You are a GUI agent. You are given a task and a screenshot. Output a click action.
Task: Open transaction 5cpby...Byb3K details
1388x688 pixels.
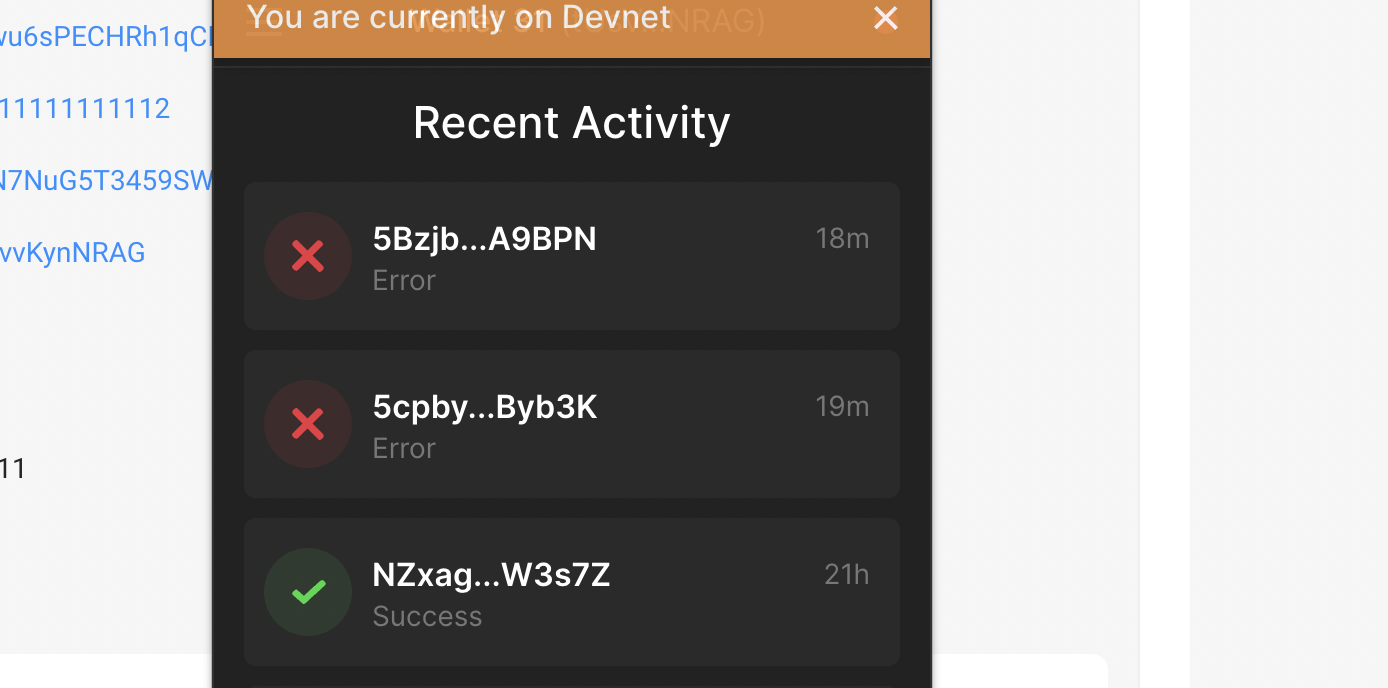coord(484,406)
